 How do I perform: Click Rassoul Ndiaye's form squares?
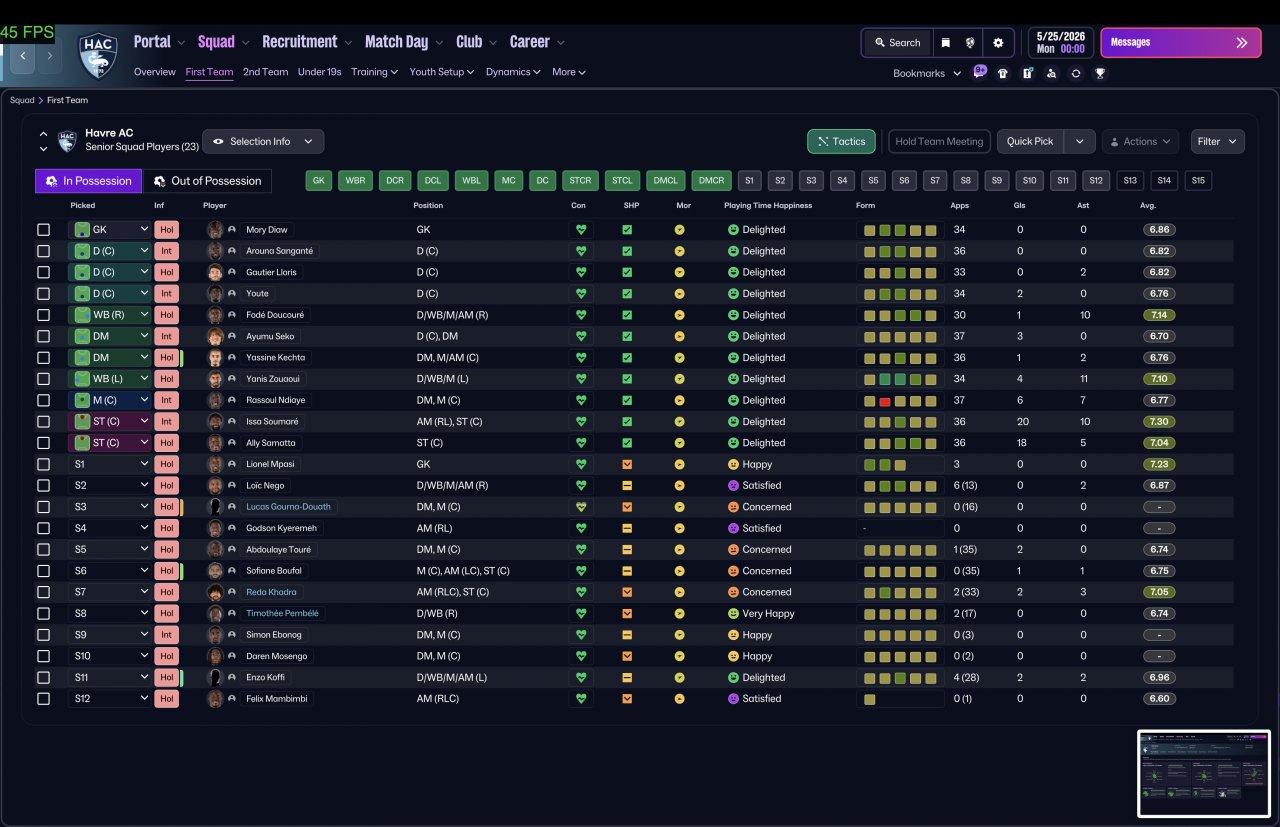point(900,400)
